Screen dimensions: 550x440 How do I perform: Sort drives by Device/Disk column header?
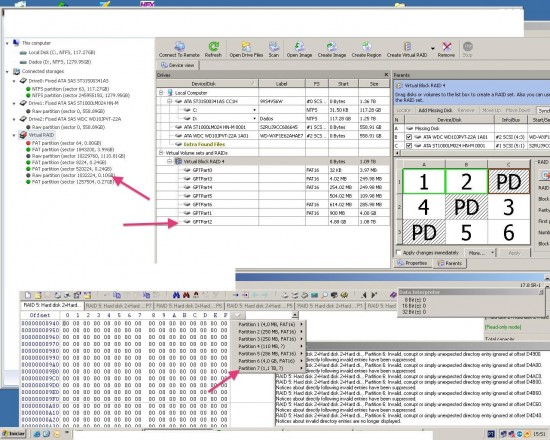pos(208,84)
